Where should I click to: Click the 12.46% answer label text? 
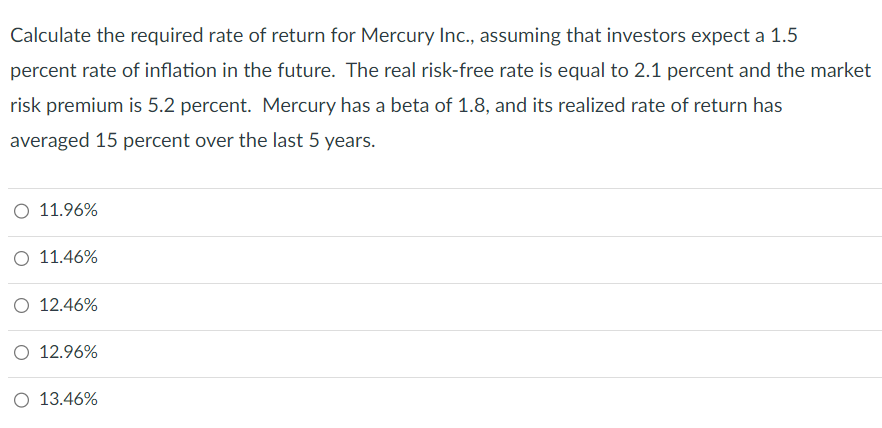pos(68,305)
